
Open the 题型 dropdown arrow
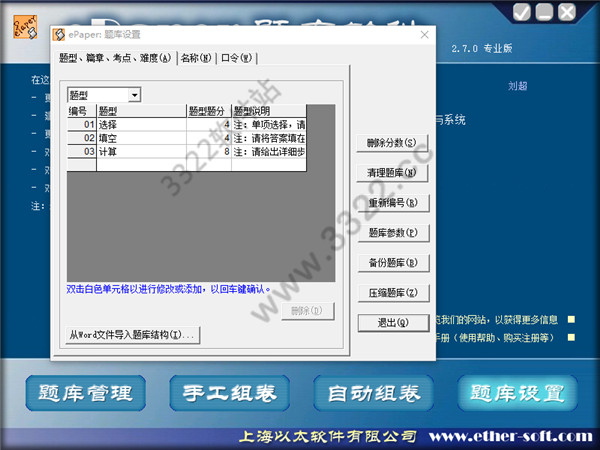135,95
